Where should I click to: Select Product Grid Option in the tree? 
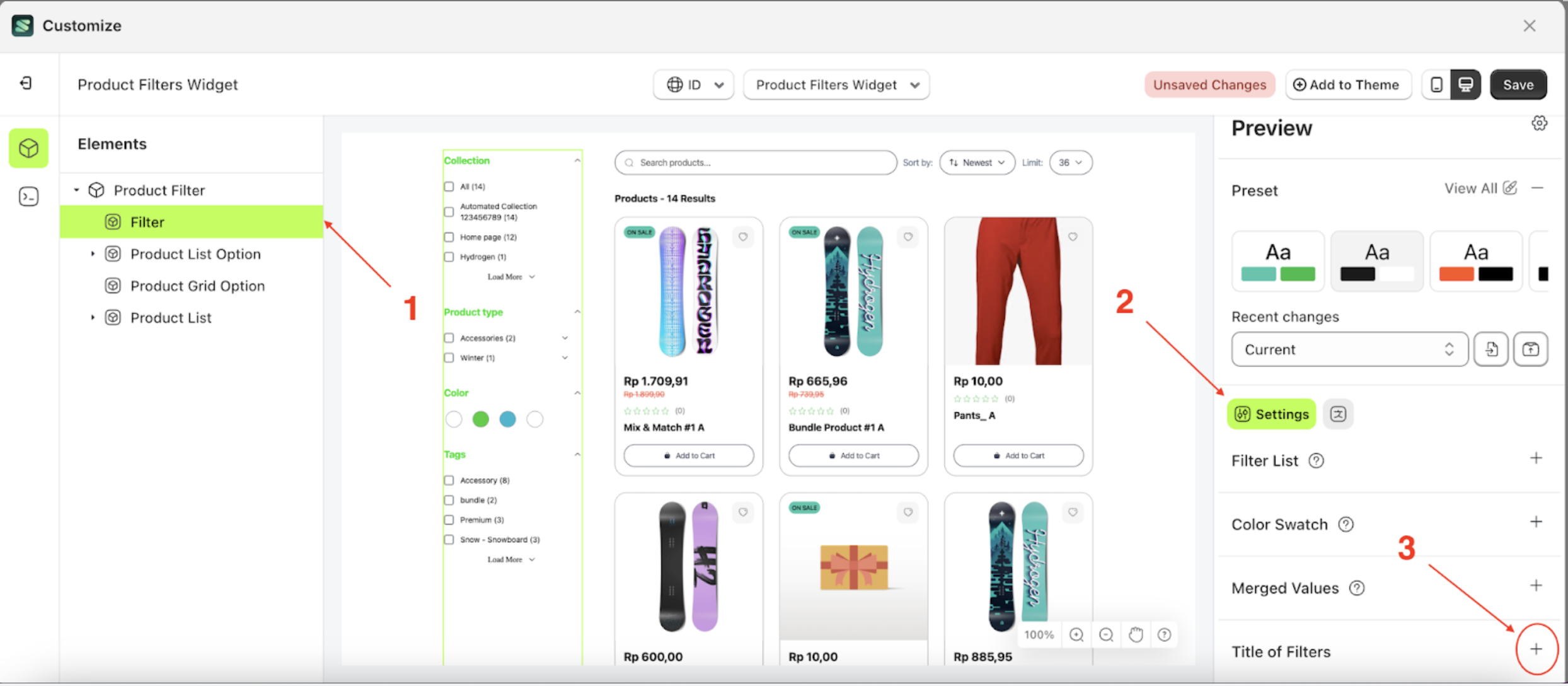pos(197,286)
